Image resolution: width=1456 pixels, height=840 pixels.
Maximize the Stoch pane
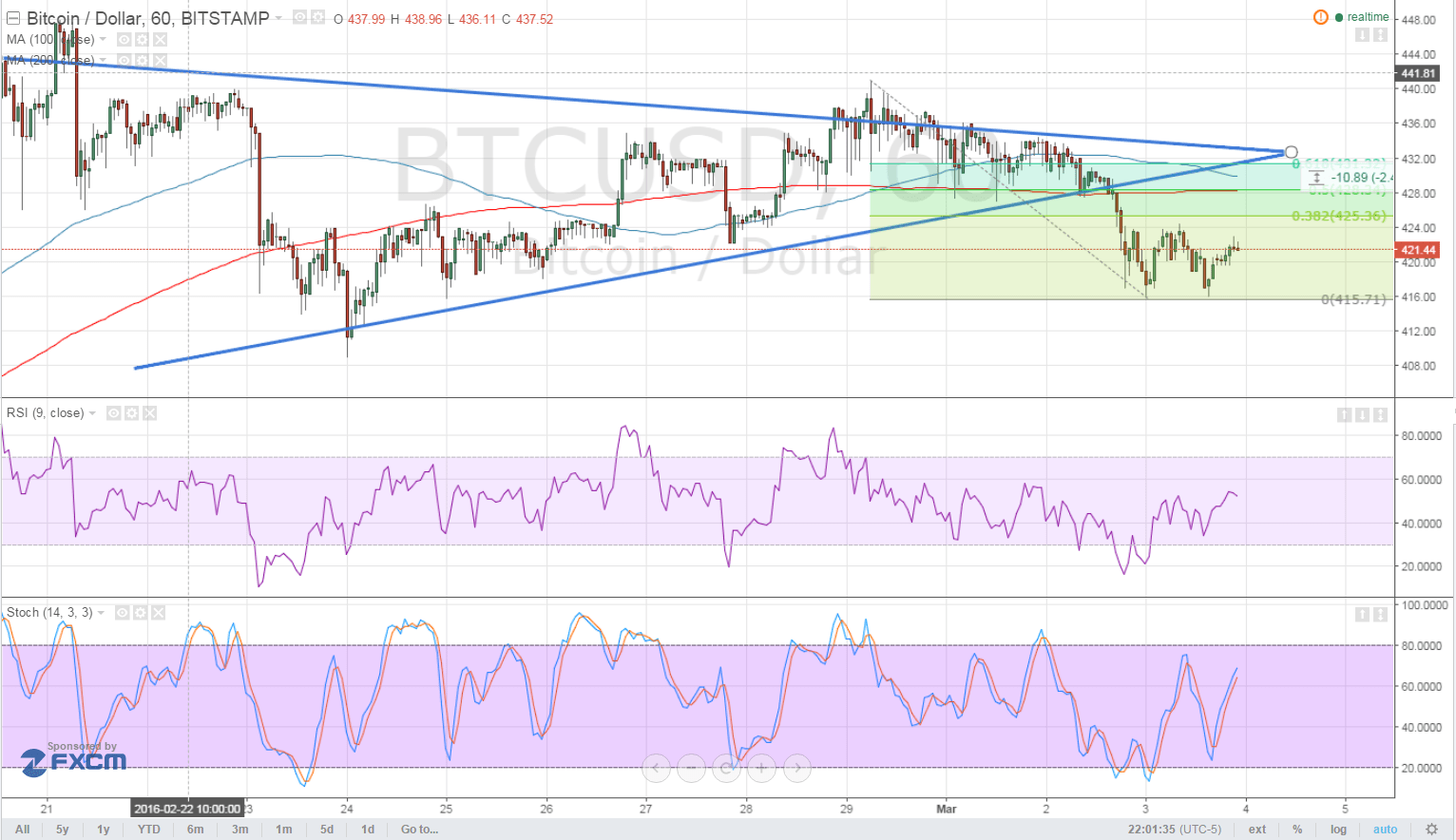tap(1380, 615)
